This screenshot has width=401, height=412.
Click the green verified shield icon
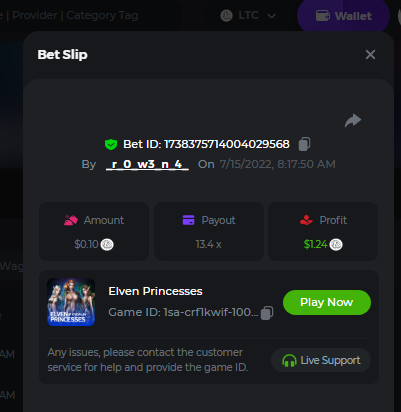pyautogui.click(x=111, y=144)
